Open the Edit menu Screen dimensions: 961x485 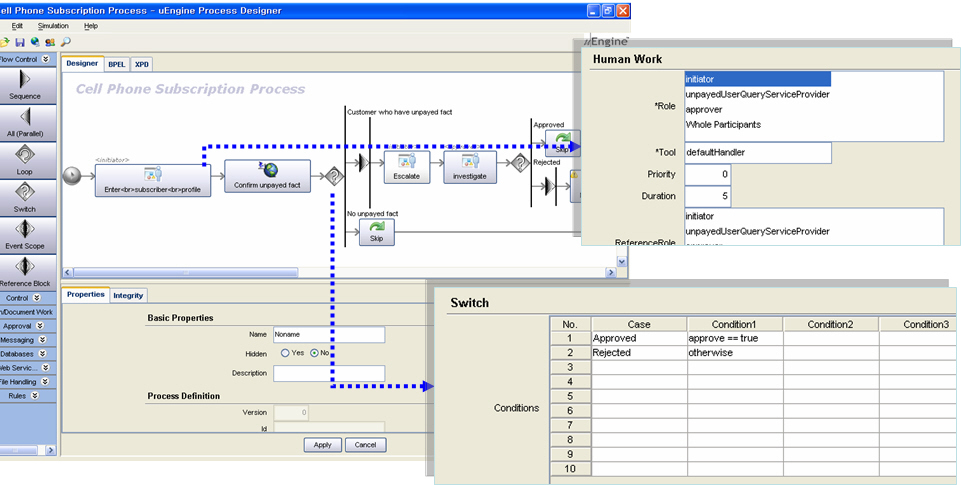tap(17, 26)
